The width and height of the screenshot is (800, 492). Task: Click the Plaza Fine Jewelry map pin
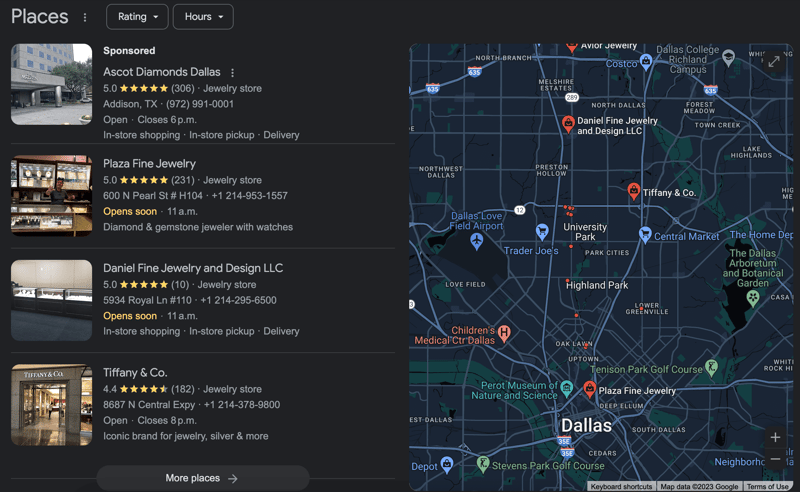tap(589, 388)
